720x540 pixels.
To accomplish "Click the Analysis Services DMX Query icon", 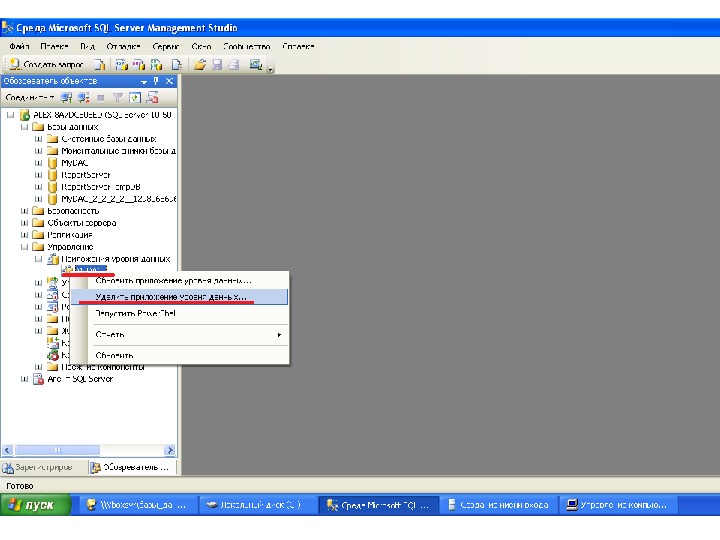I will (139, 65).
